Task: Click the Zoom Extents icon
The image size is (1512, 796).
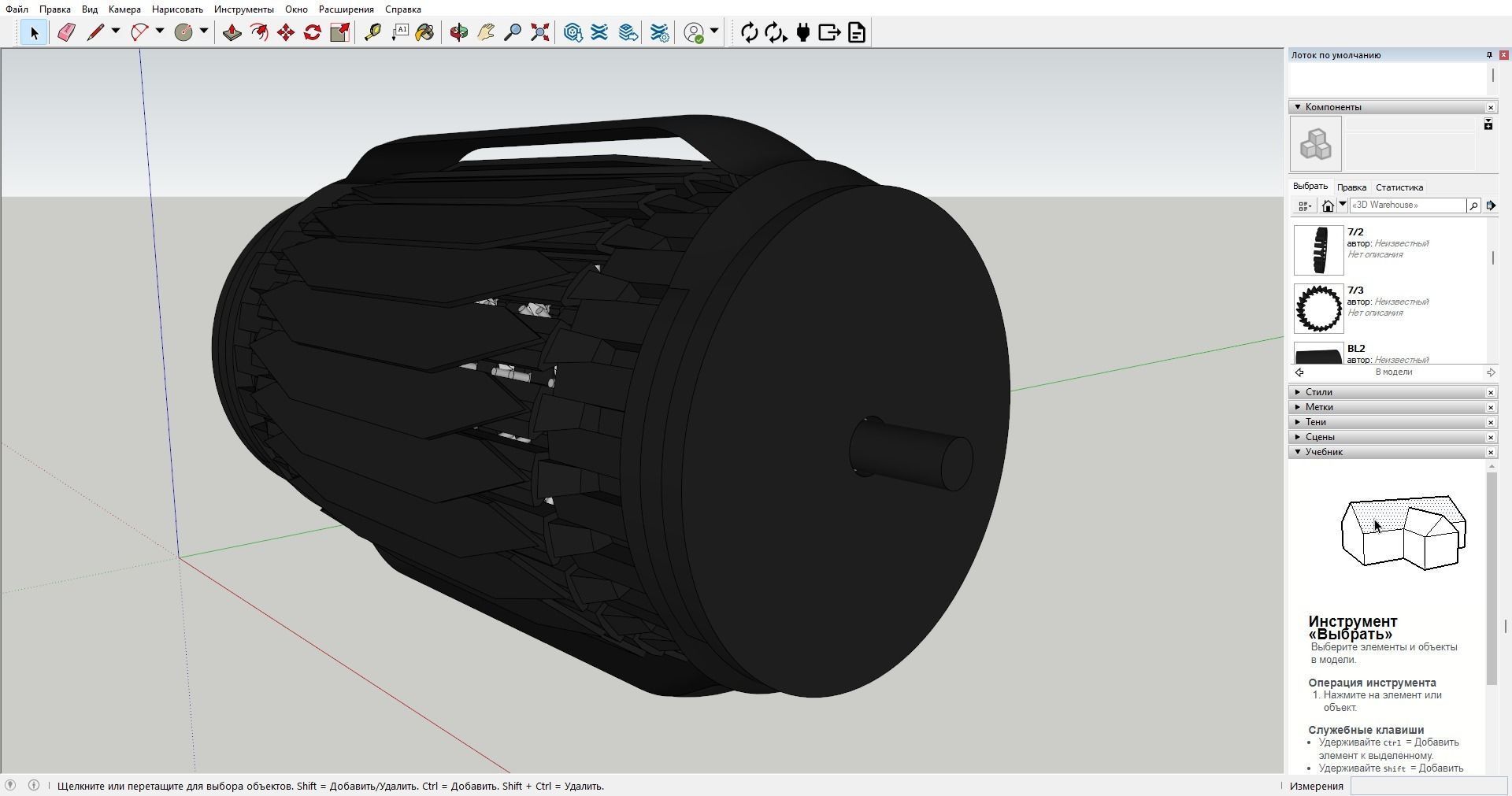Action: [539, 32]
